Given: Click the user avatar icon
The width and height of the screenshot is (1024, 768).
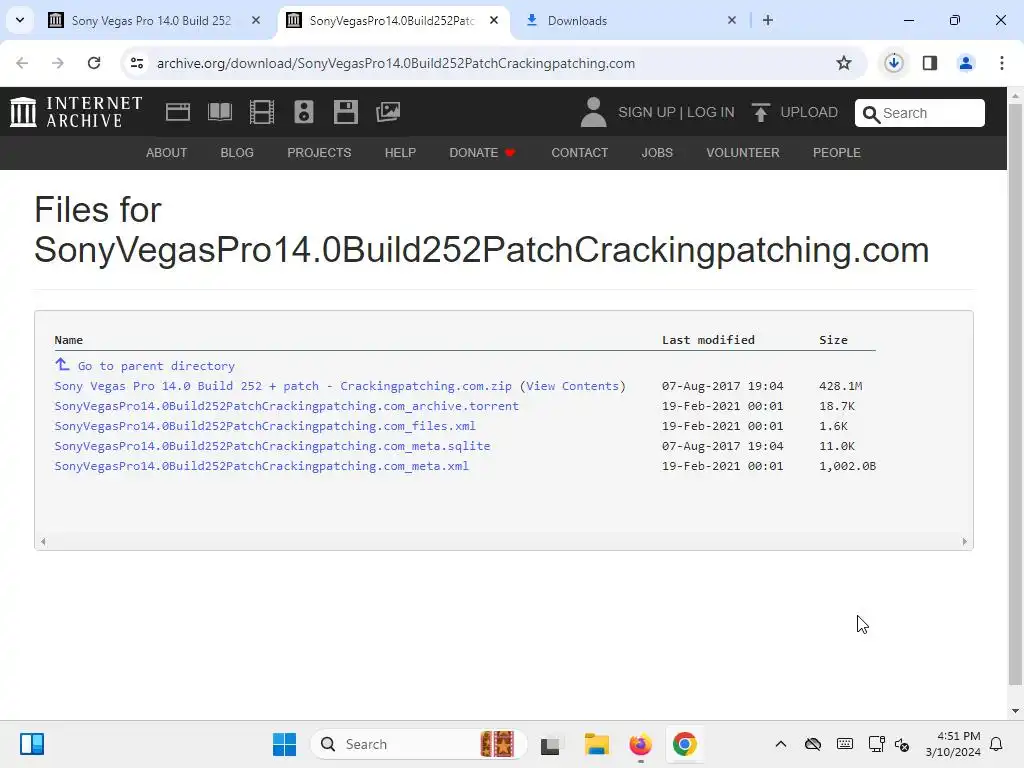Looking at the screenshot, I should pyautogui.click(x=593, y=112).
